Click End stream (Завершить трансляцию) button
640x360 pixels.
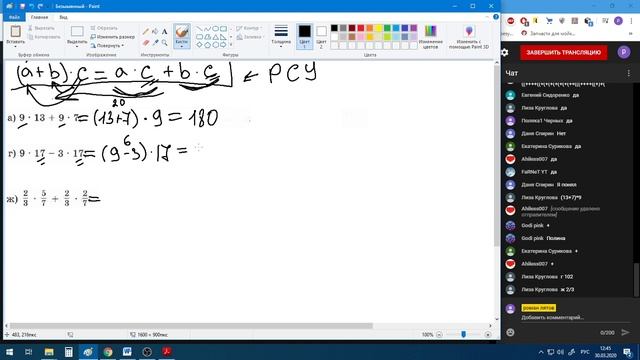[x=563, y=52]
